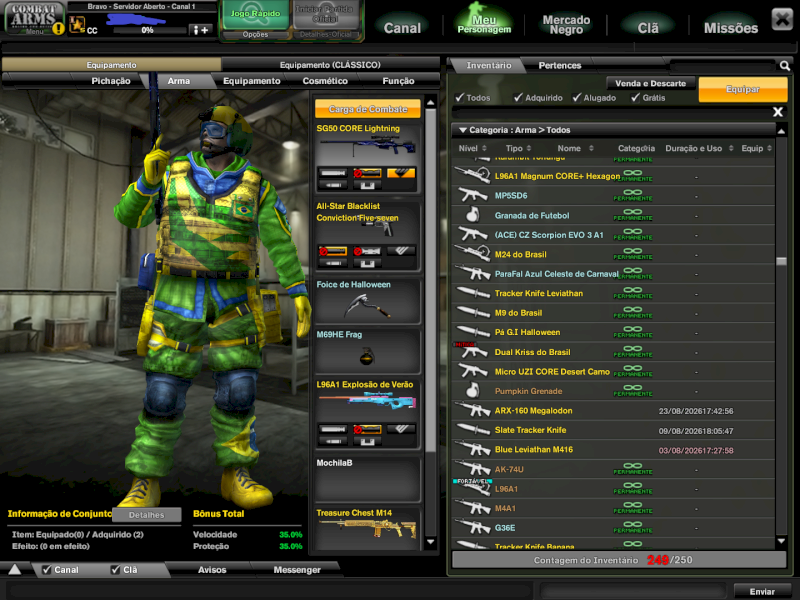The width and height of the screenshot is (800, 600).
Task: Switch to Equipamento (CLÁSSICO) tab
Action: click(x=330, y=65)
